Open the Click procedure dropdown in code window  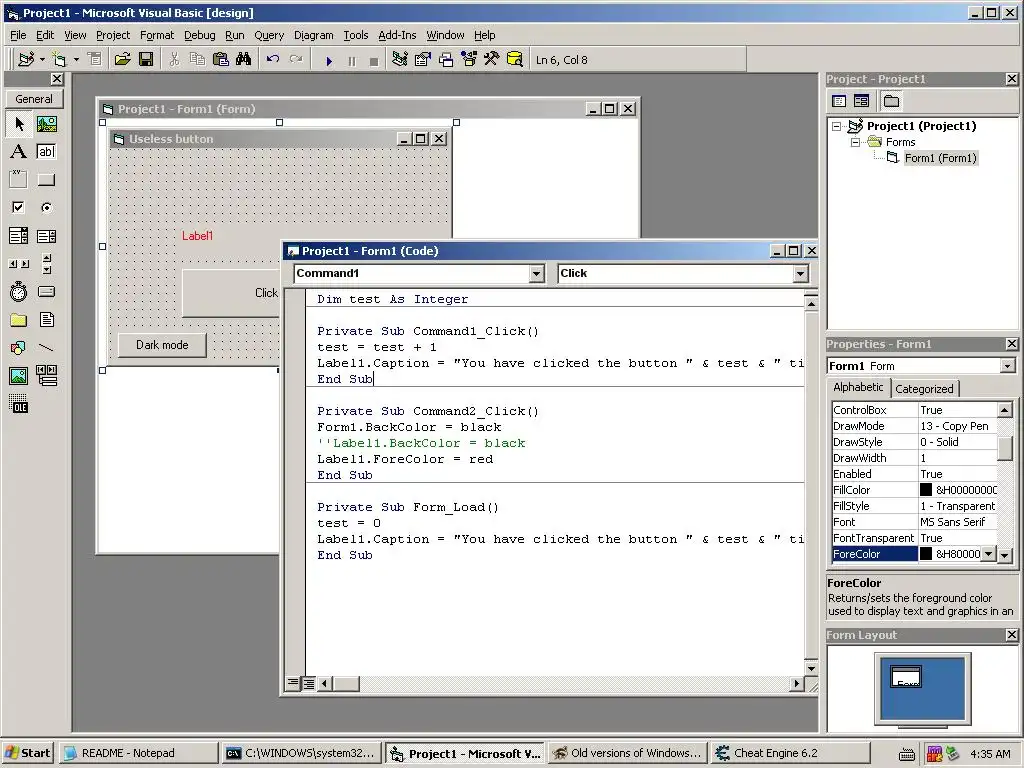[x=801, y=274]
